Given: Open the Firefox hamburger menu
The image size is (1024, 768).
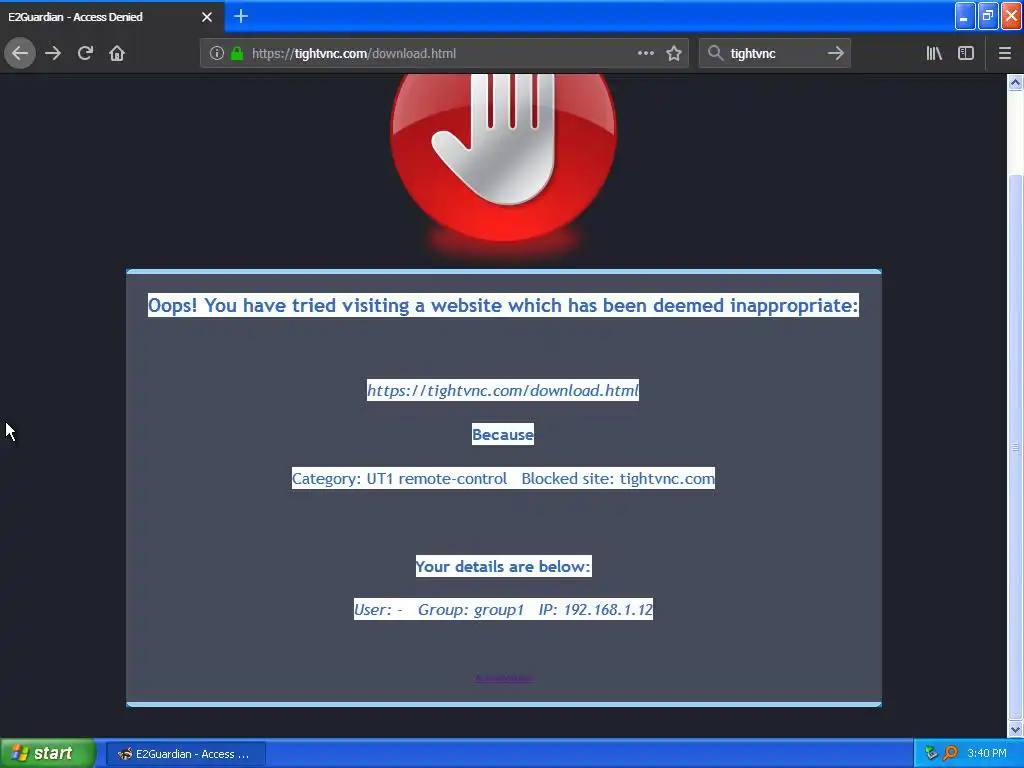Looking at the screenshot, I should coord(1005,54).
